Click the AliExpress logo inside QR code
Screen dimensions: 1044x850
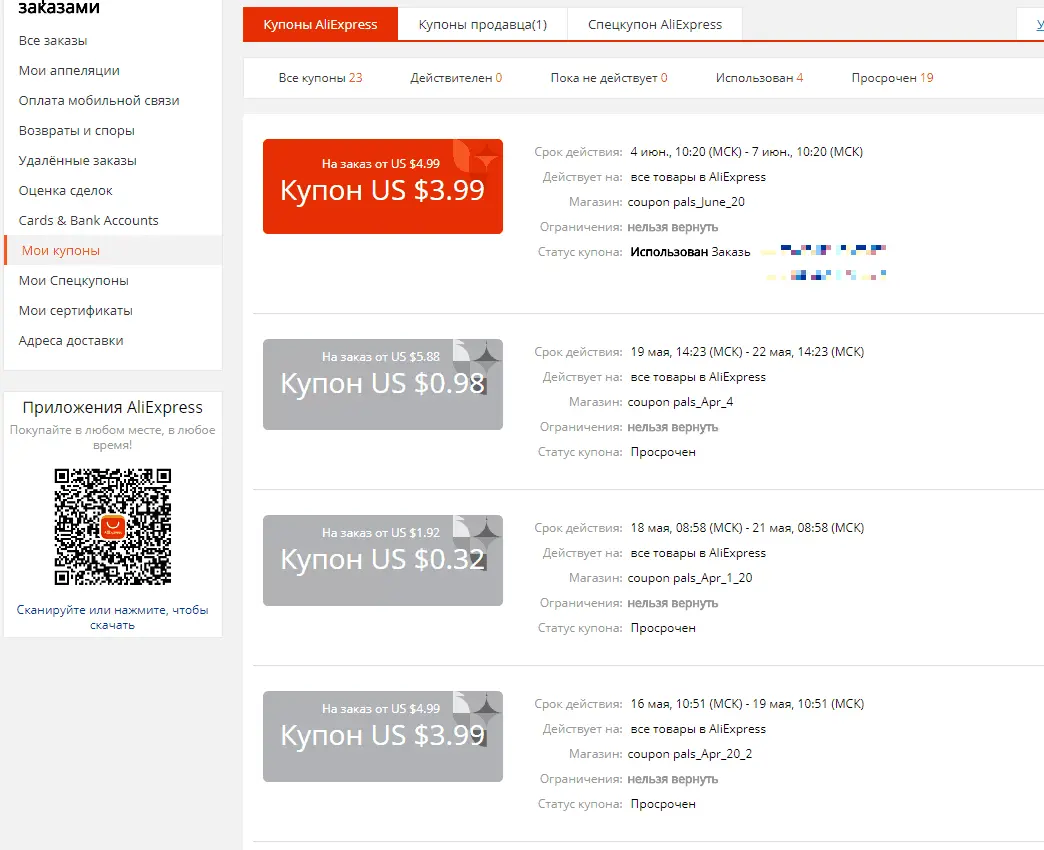[113, 527]
